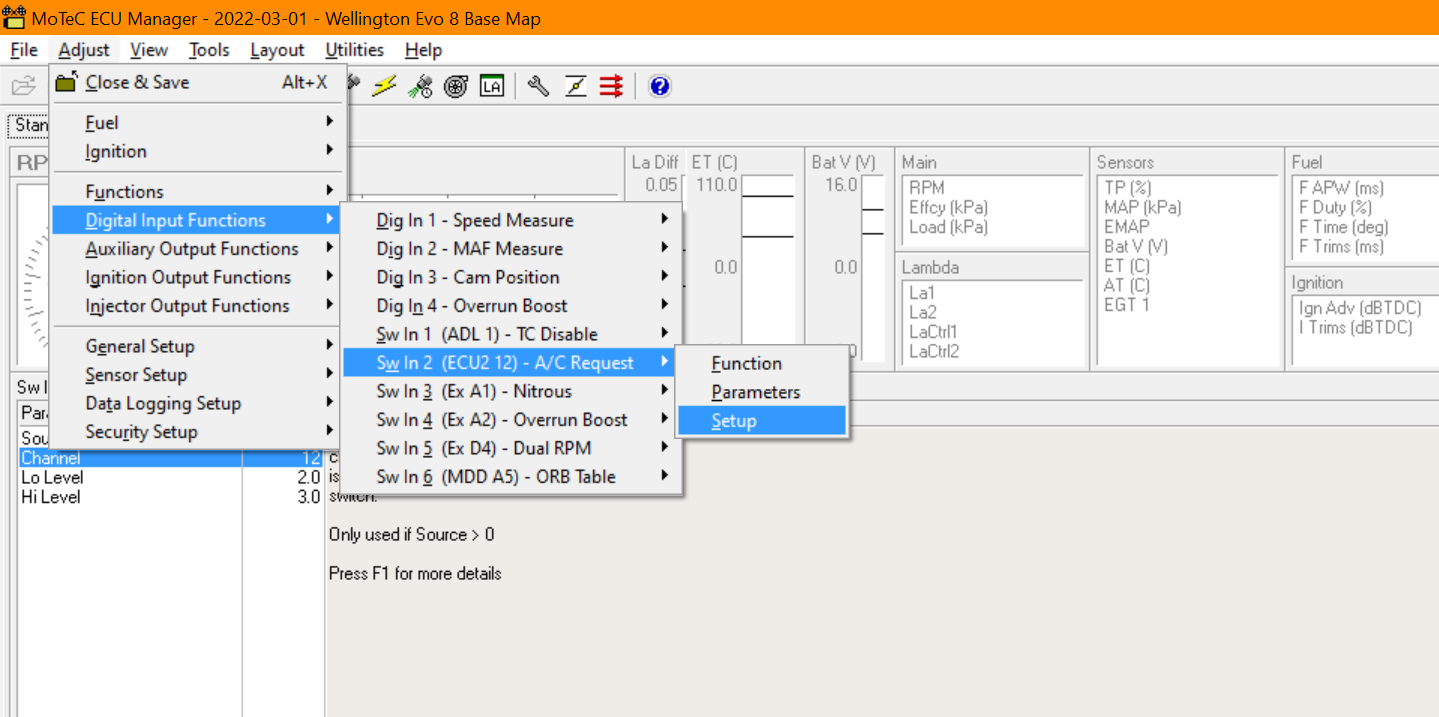Expand the Ignition submenu
1439x717 pixels.
click(198, 152)
